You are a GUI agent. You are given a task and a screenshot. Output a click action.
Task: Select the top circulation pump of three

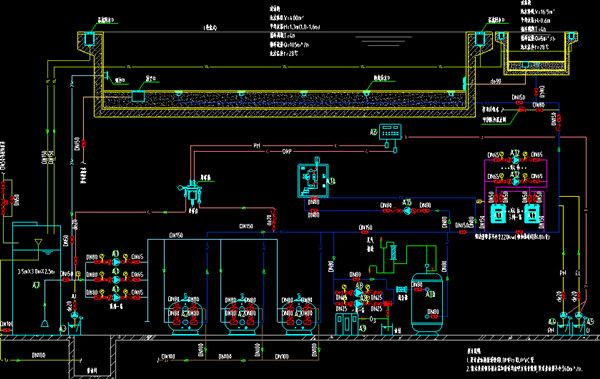click(116, 262)
